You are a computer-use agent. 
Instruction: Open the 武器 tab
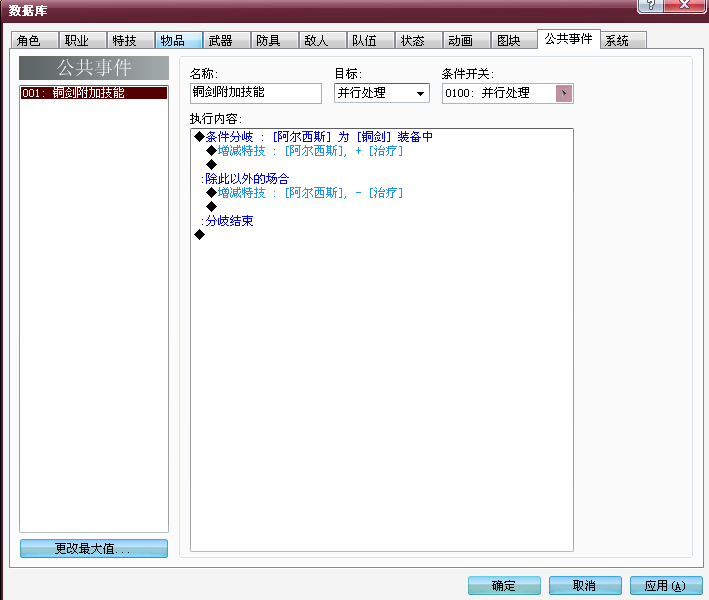(227, 40)
